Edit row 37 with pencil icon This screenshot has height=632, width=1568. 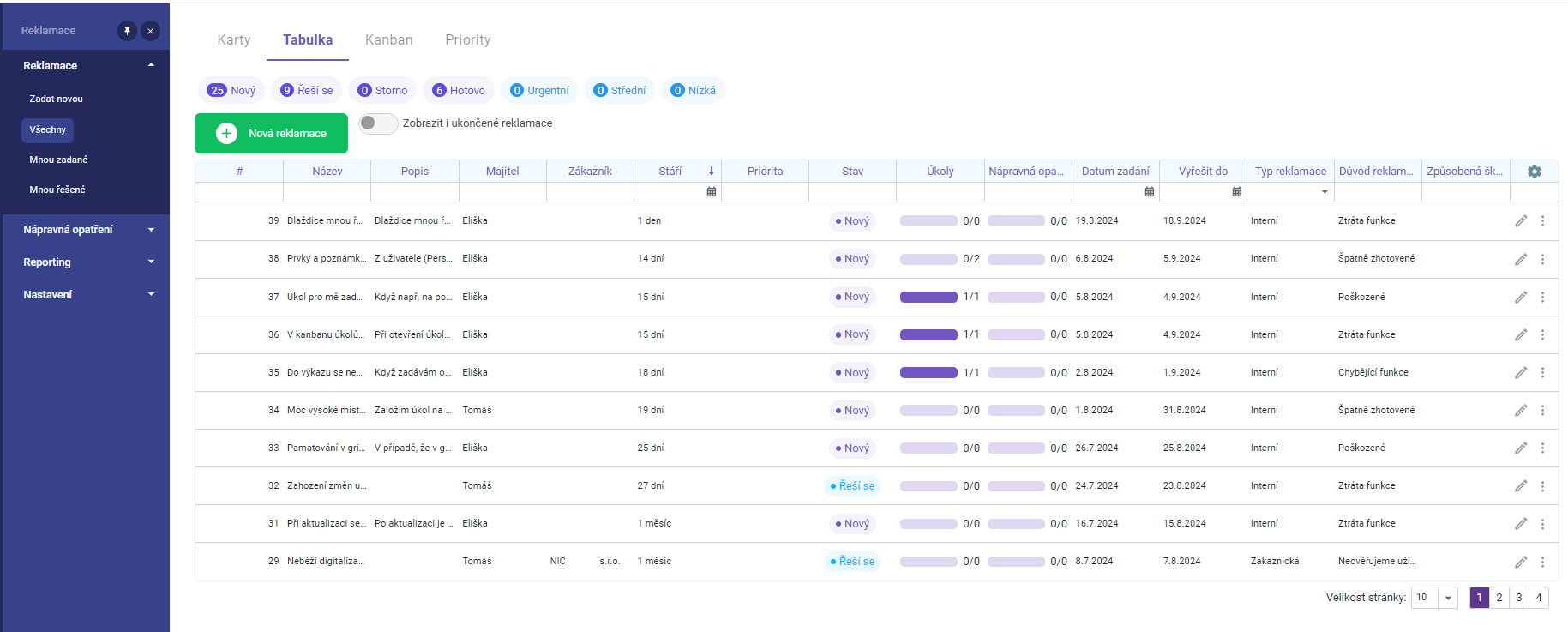[1521, 297]
